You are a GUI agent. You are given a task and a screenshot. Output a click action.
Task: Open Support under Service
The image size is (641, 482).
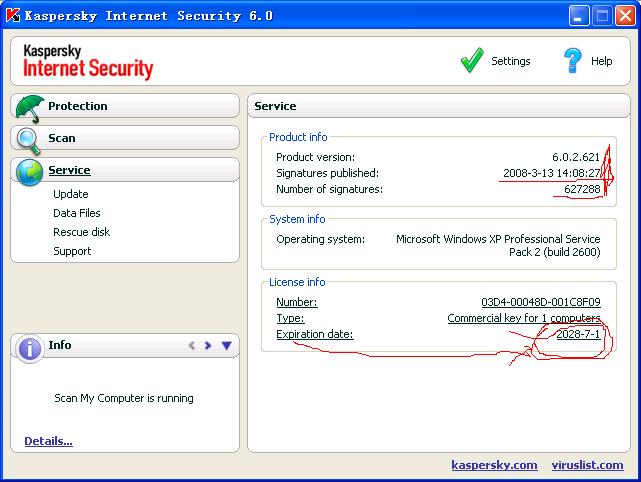click(72, 251)
